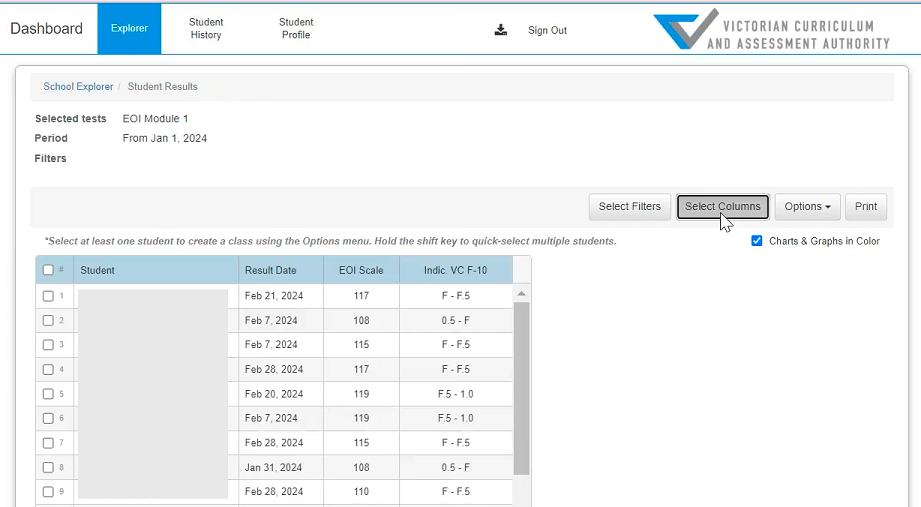This screenshot has width=921, height=507.
Task: Click the Student Results breadcrumb text
Action: point(163,86)
